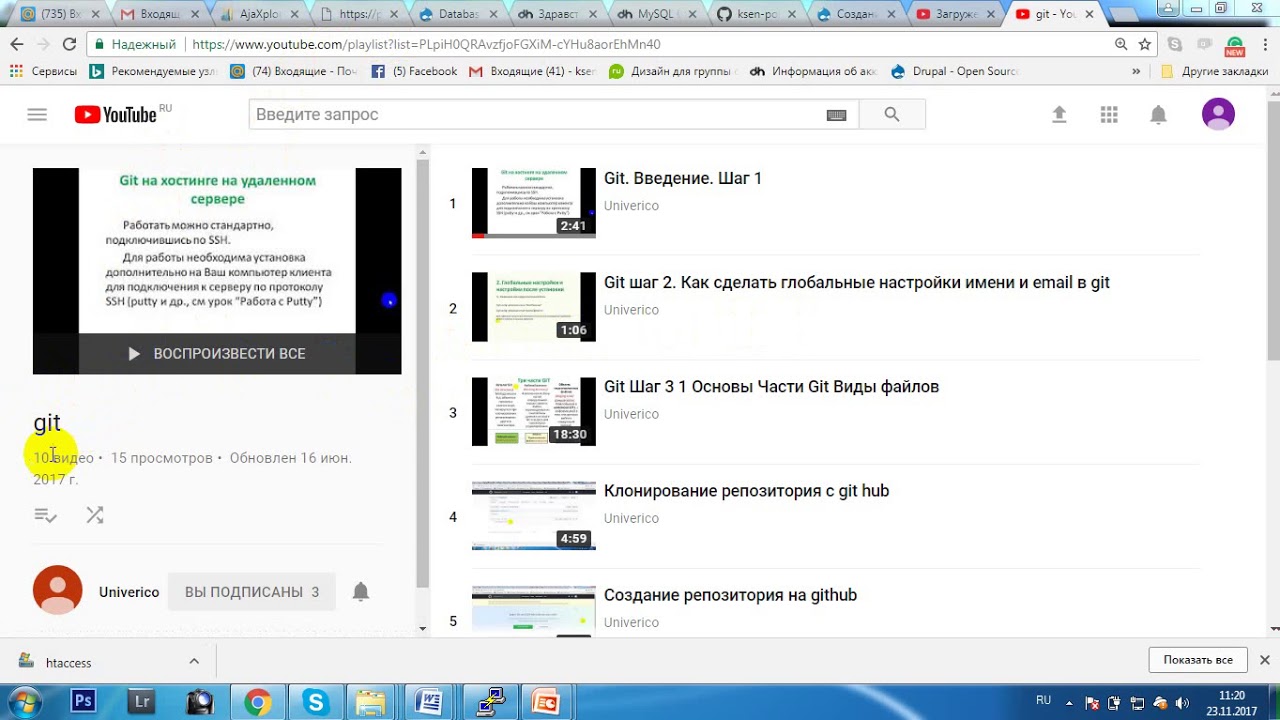The image size is (1280, 720).
Task: Click ВОСПРОИЗВЕСТИ ВСЕ play all button
Action: (217, 354)
